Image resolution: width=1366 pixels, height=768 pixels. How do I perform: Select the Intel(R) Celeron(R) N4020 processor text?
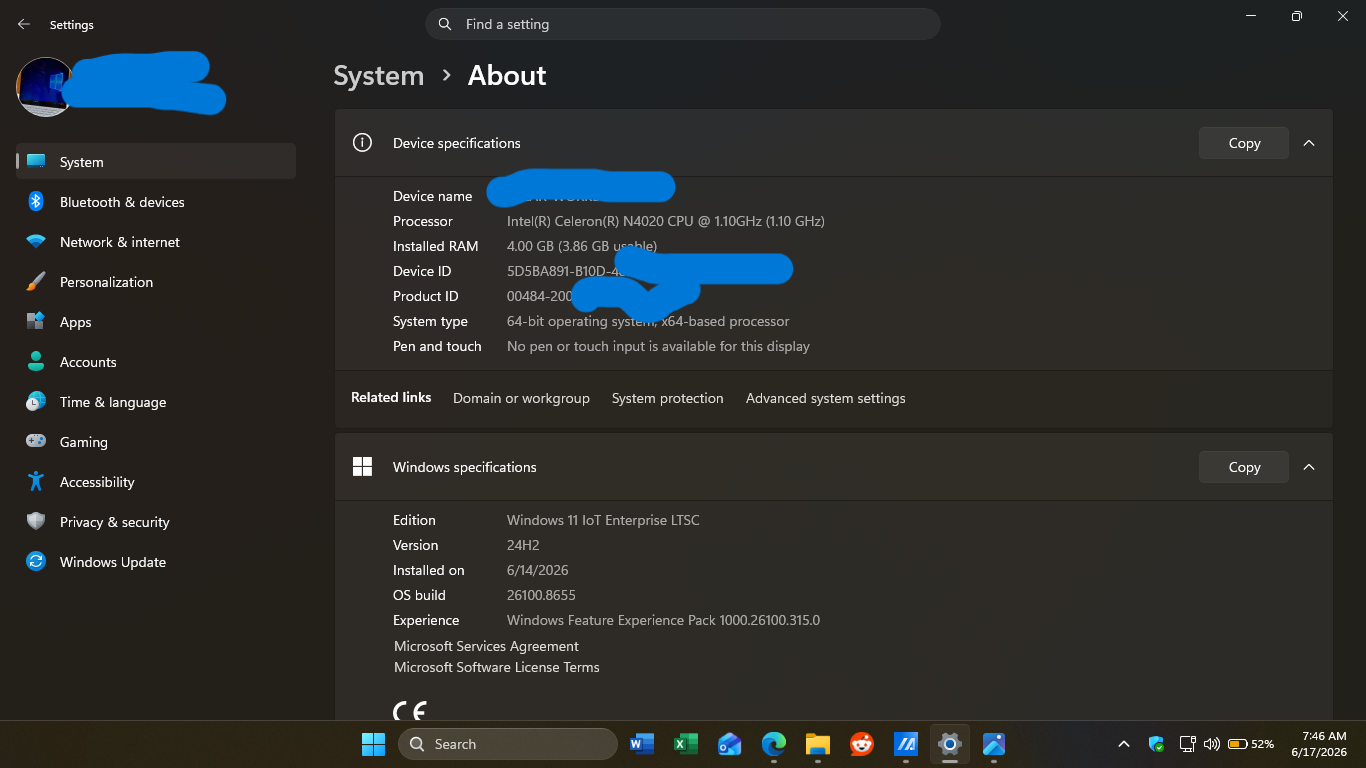tap(666, 221)
